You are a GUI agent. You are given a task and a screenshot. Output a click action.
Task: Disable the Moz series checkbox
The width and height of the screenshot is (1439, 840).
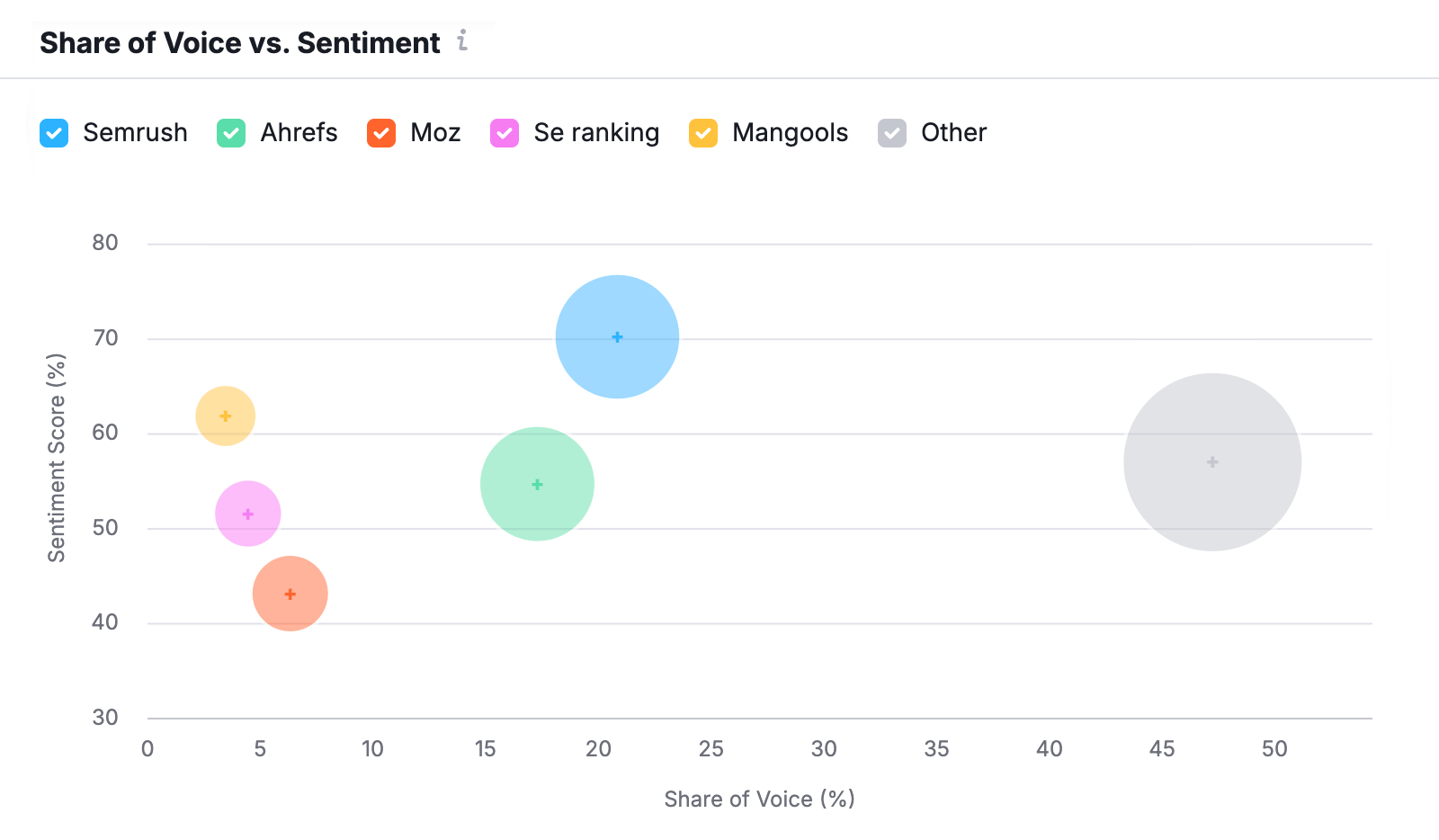[381, 132]
